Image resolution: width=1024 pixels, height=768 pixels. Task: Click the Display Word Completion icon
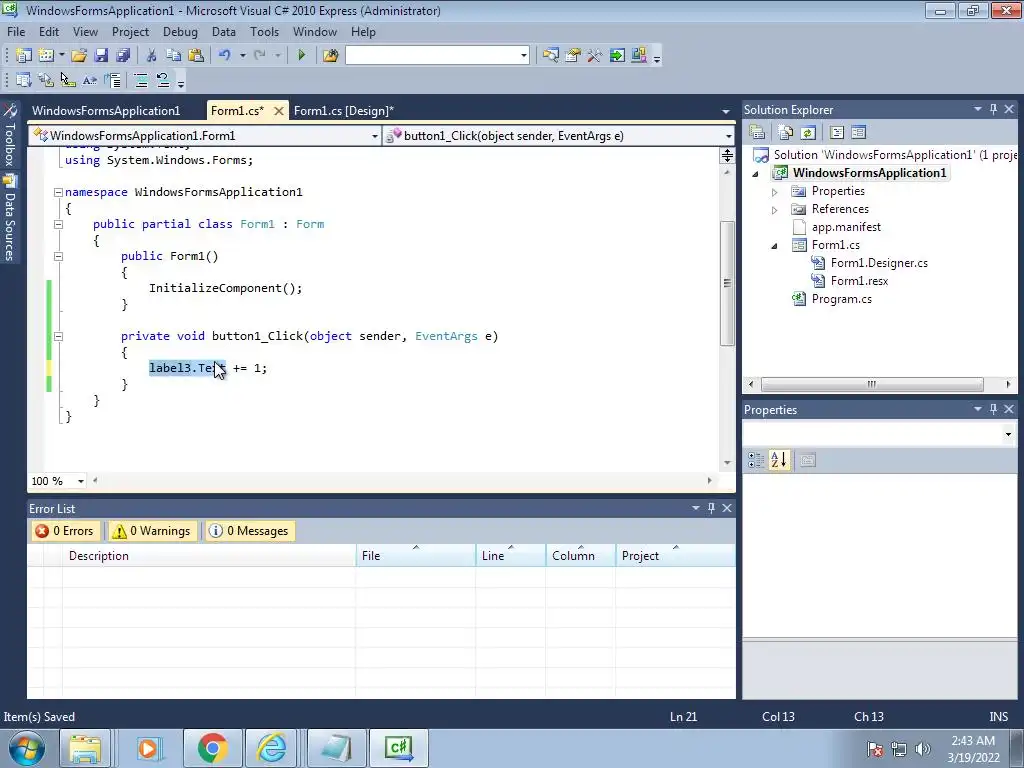89,80
